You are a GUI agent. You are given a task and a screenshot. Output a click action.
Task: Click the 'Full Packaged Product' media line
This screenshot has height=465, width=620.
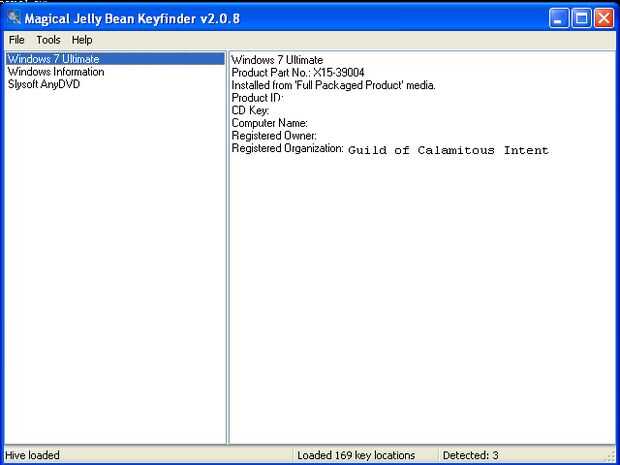point(333,85)
